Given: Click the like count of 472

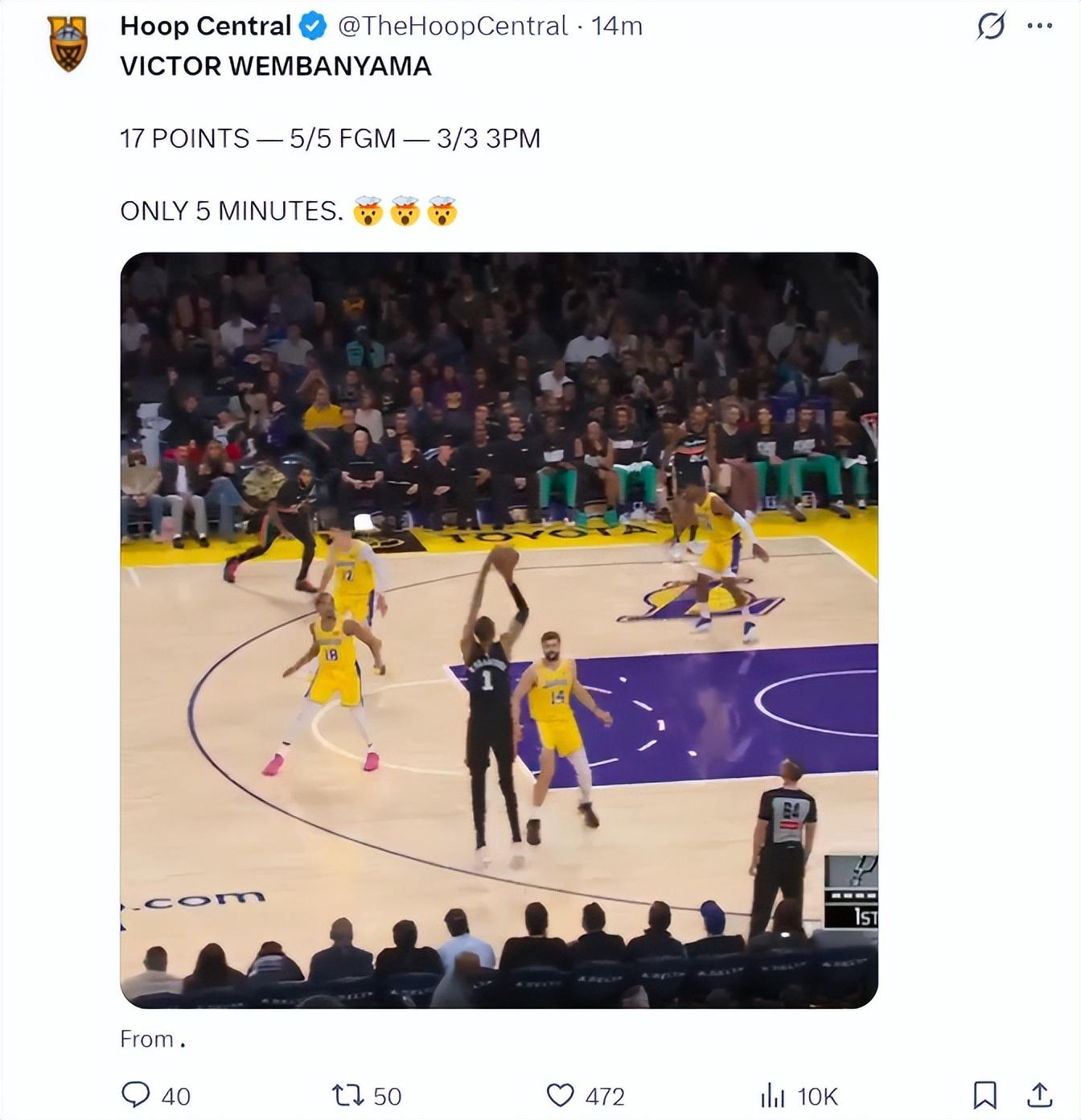Looking at the screenshot, I should (605, 1096).
